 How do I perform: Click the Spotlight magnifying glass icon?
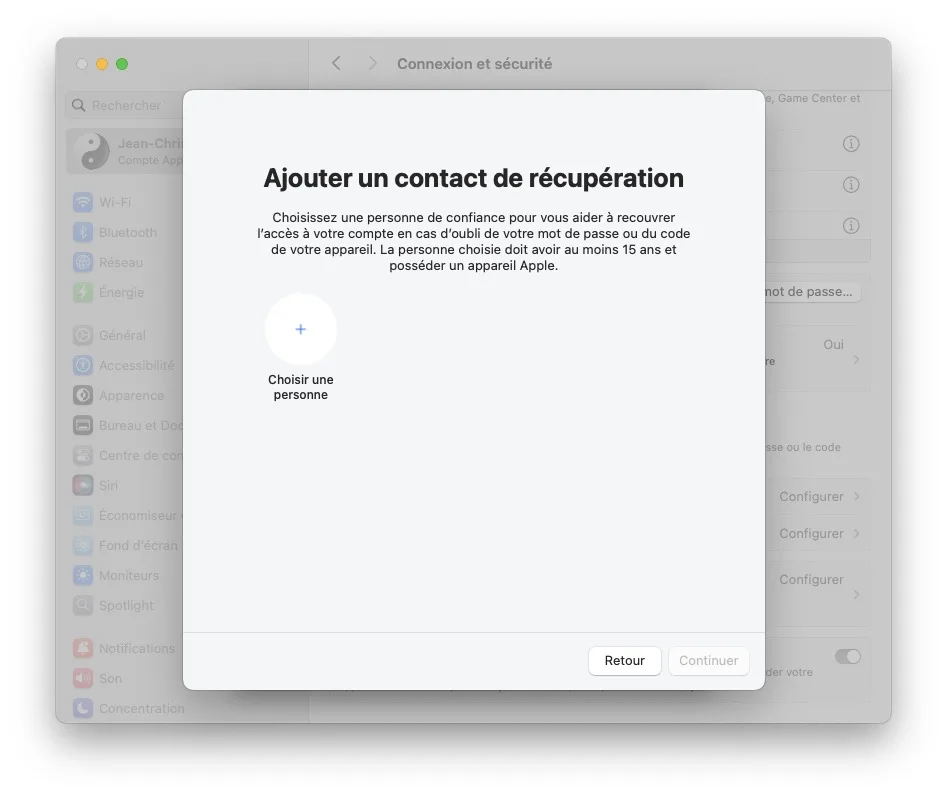82,606
